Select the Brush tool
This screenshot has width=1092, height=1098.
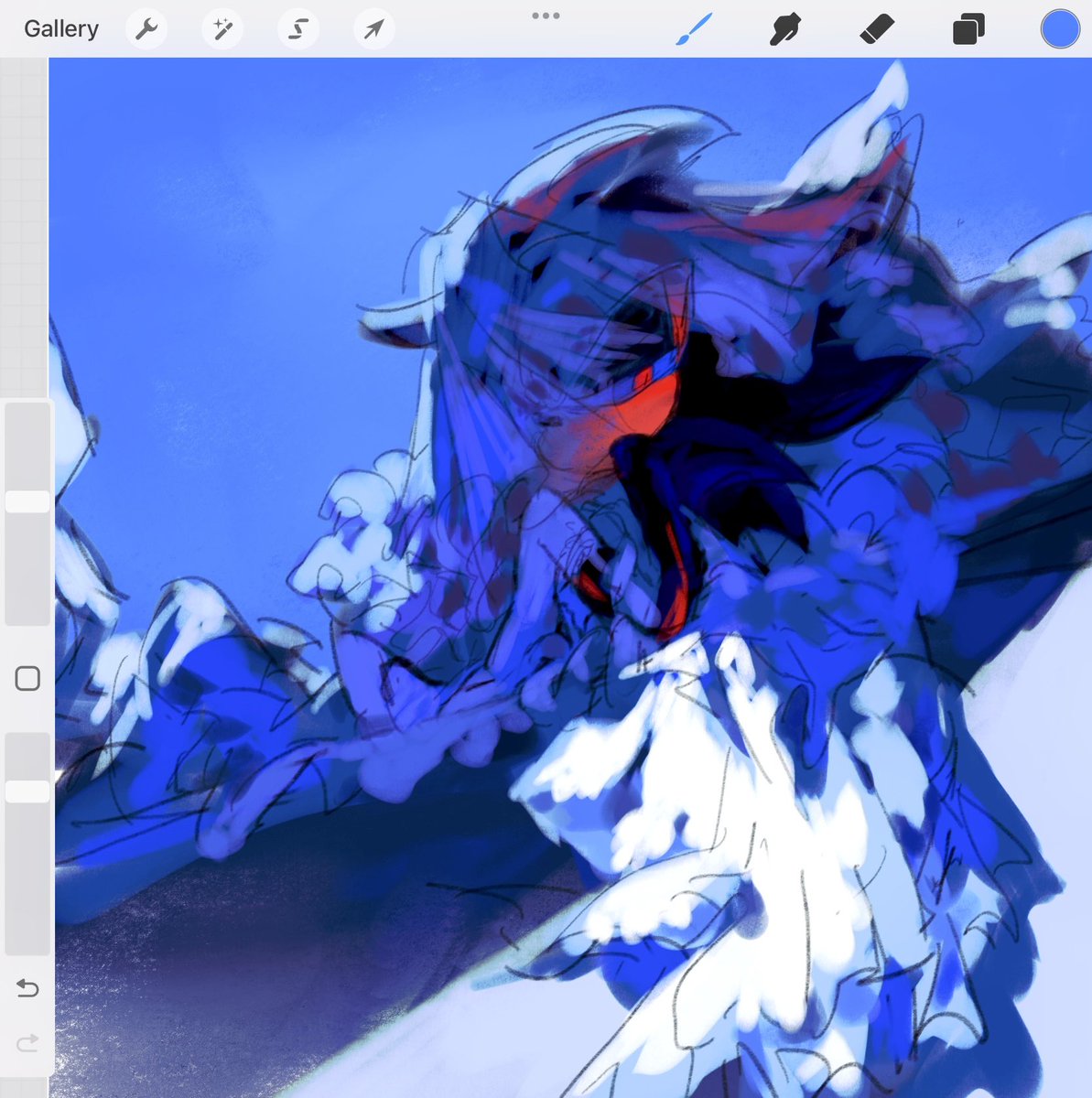(x=694, y=29)
